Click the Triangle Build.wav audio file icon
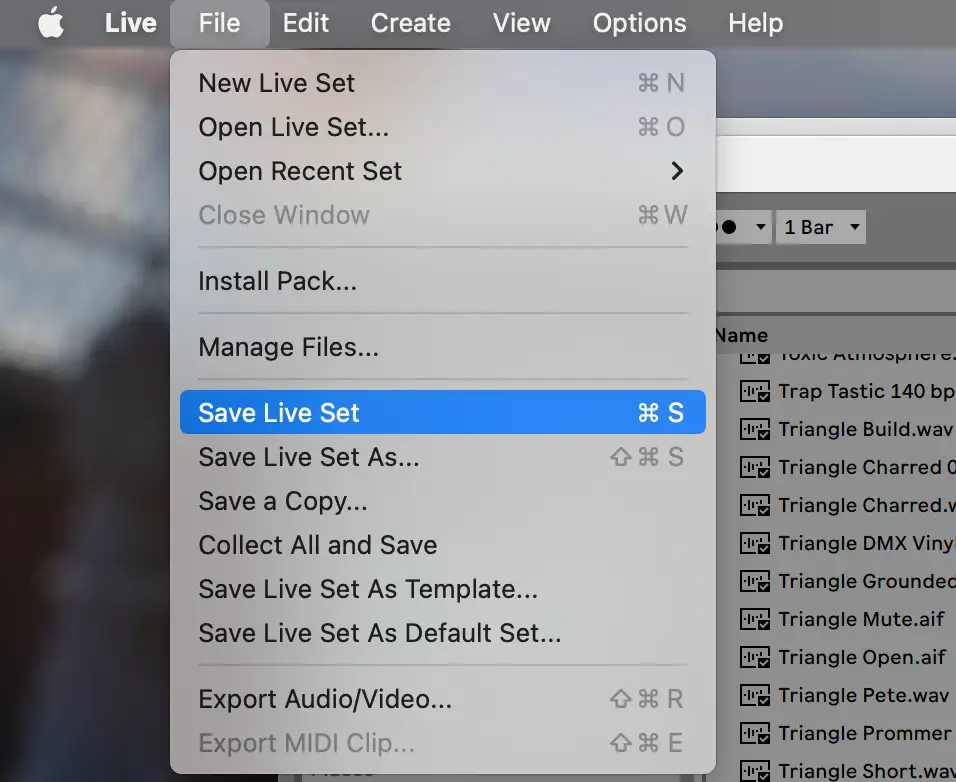This screenshot has width=956, height=782. 754,430
